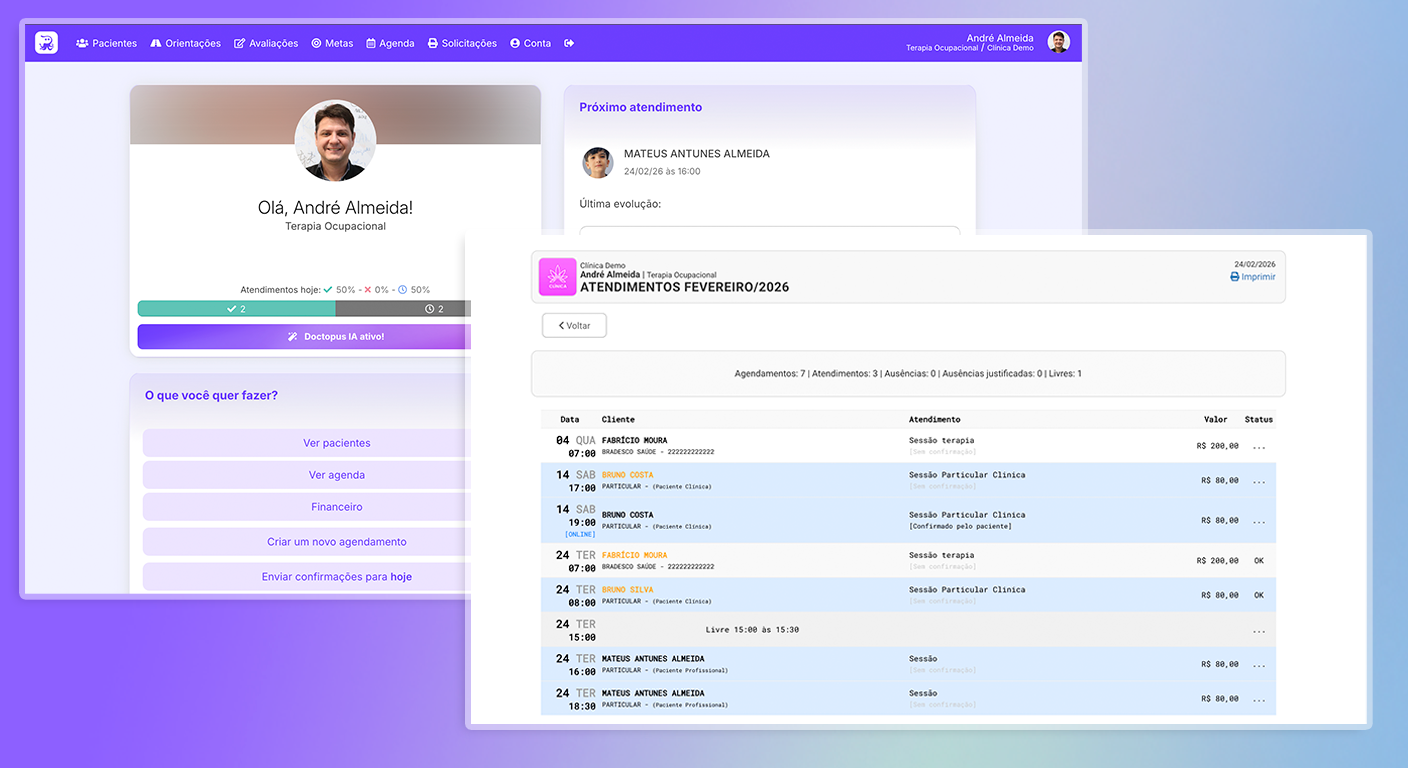Click Mateus Antunes Almeida's patient photo

click(x=598, y=162)
